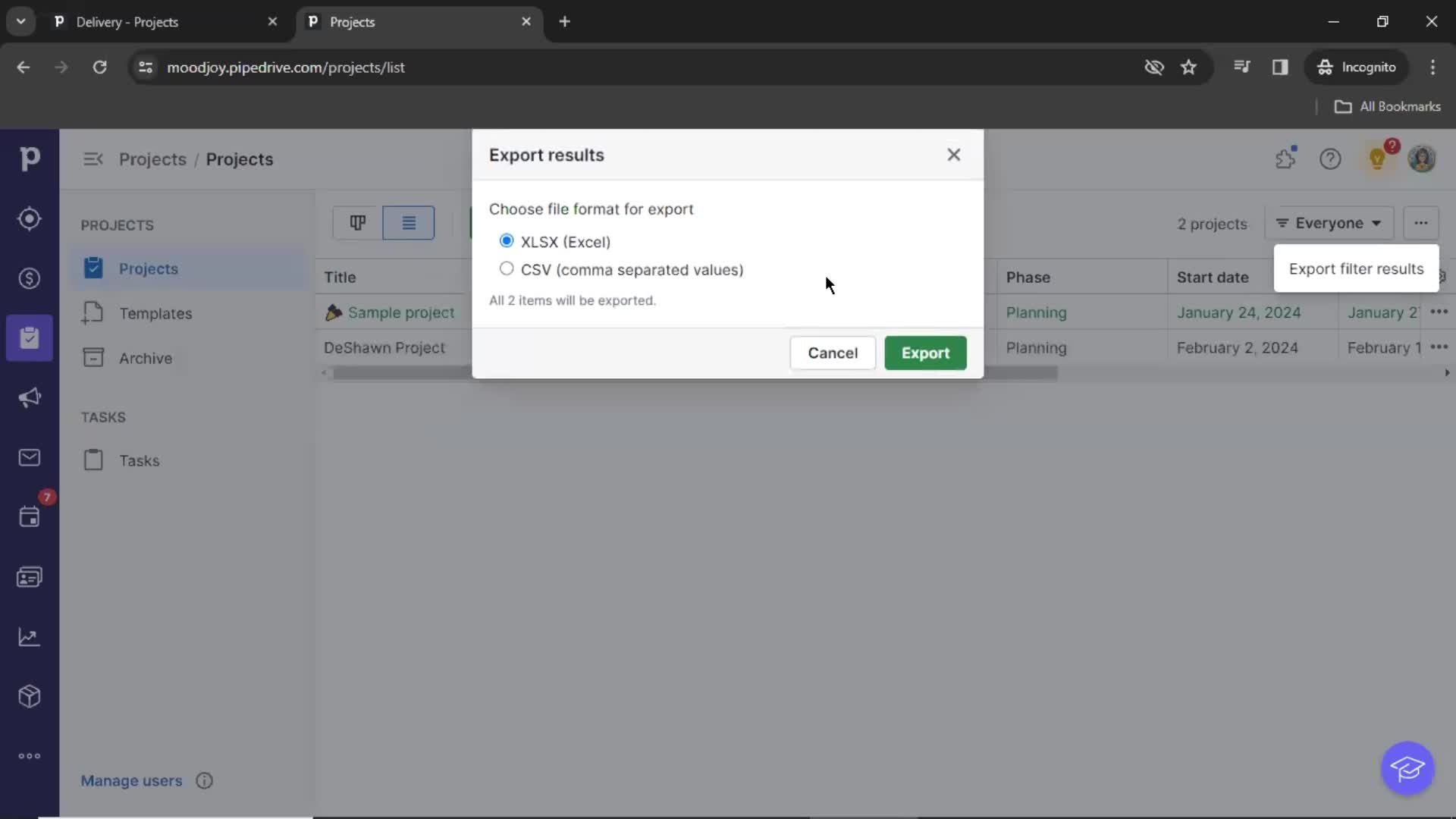The image size is (1456, 819).
Task: Switch to List view tab
Action: 408,222
